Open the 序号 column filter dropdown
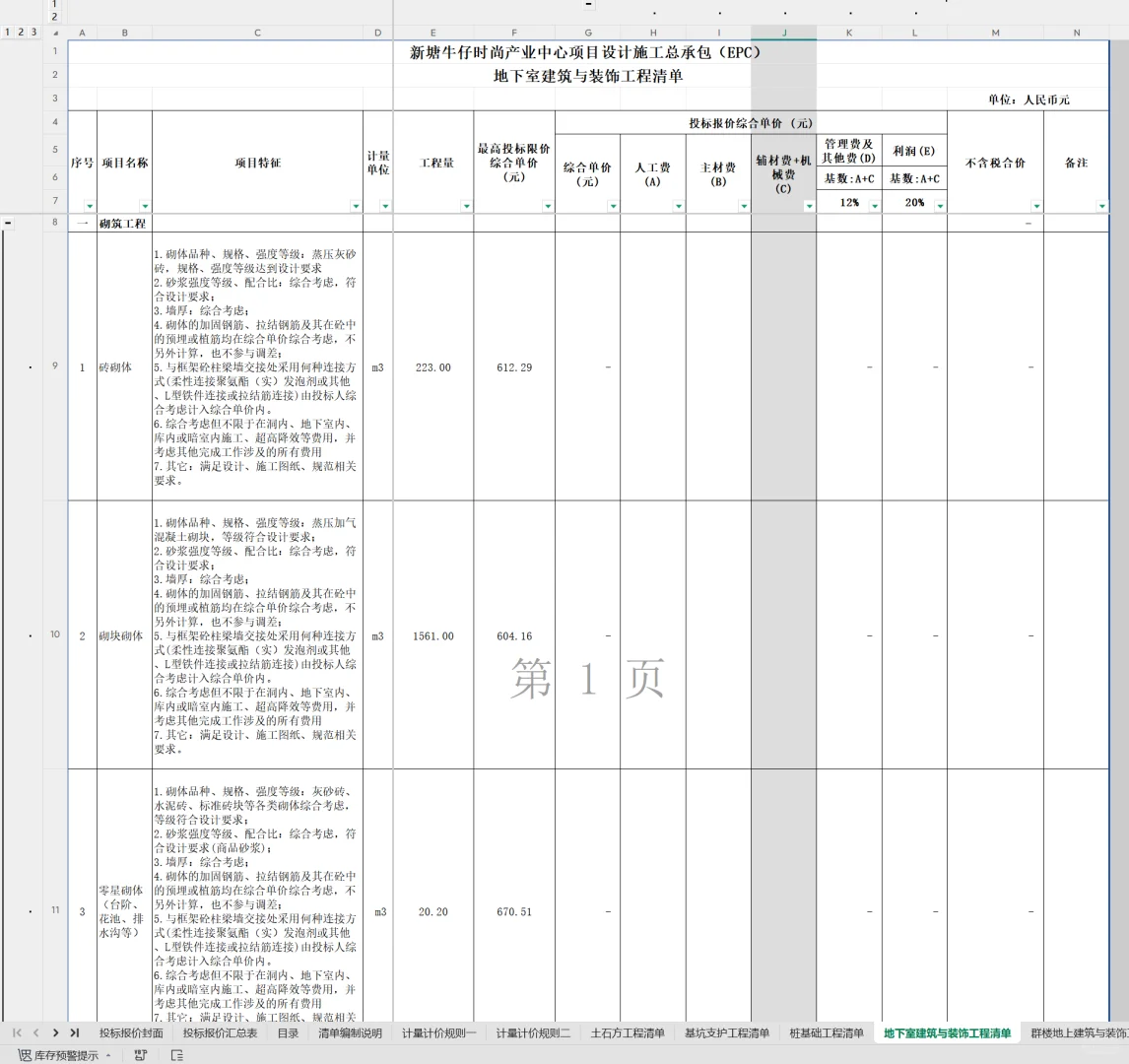This screenshot has height=1064, width=1129. pos(90,206)
